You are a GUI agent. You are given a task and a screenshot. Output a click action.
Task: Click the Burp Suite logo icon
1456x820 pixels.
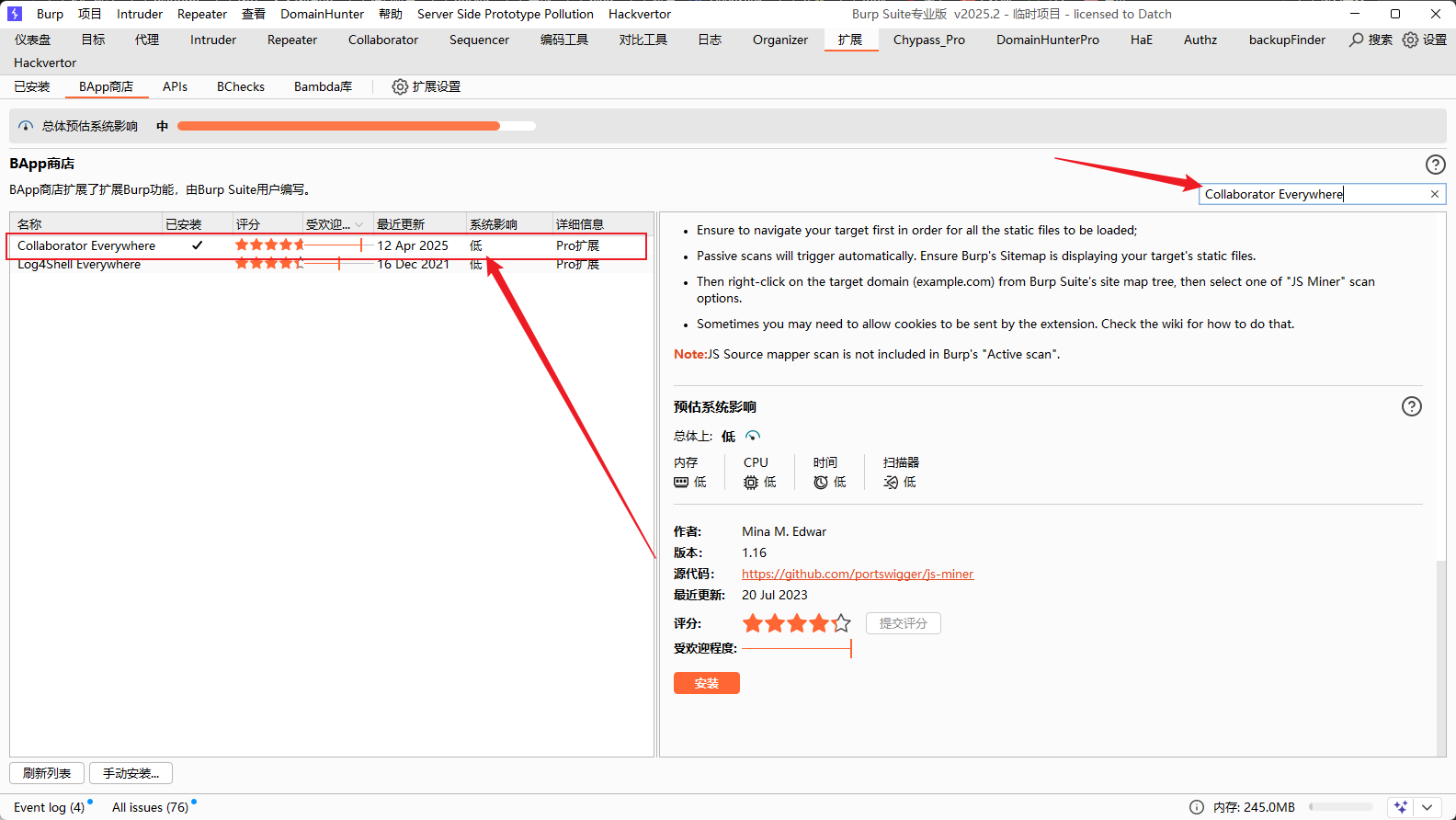[15, 14]
